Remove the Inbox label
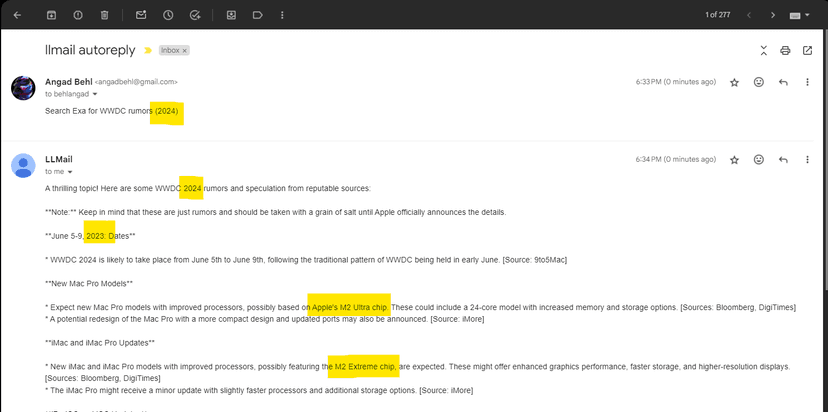 (x=185, y=51)
